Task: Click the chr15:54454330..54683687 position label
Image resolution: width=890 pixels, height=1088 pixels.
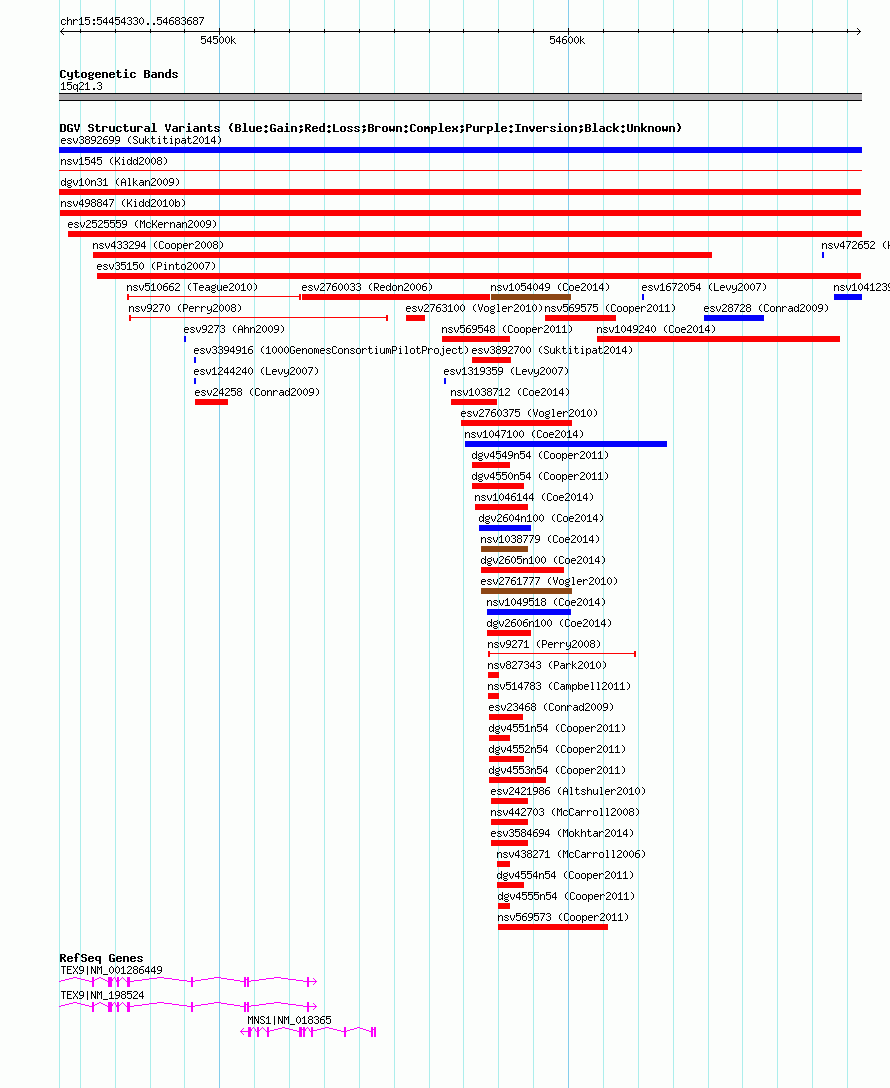Action: click(x=132, y=21)
